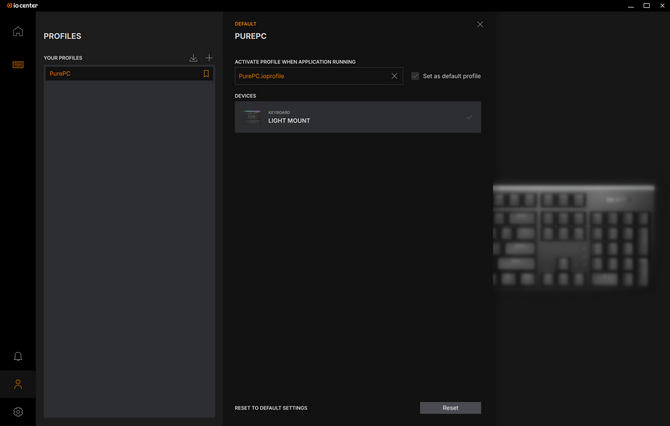Image resolution: width=670 pixels, height=426 pixels.
Task: Click the Light Mount keyboard thumbnail
Action: 252,117
